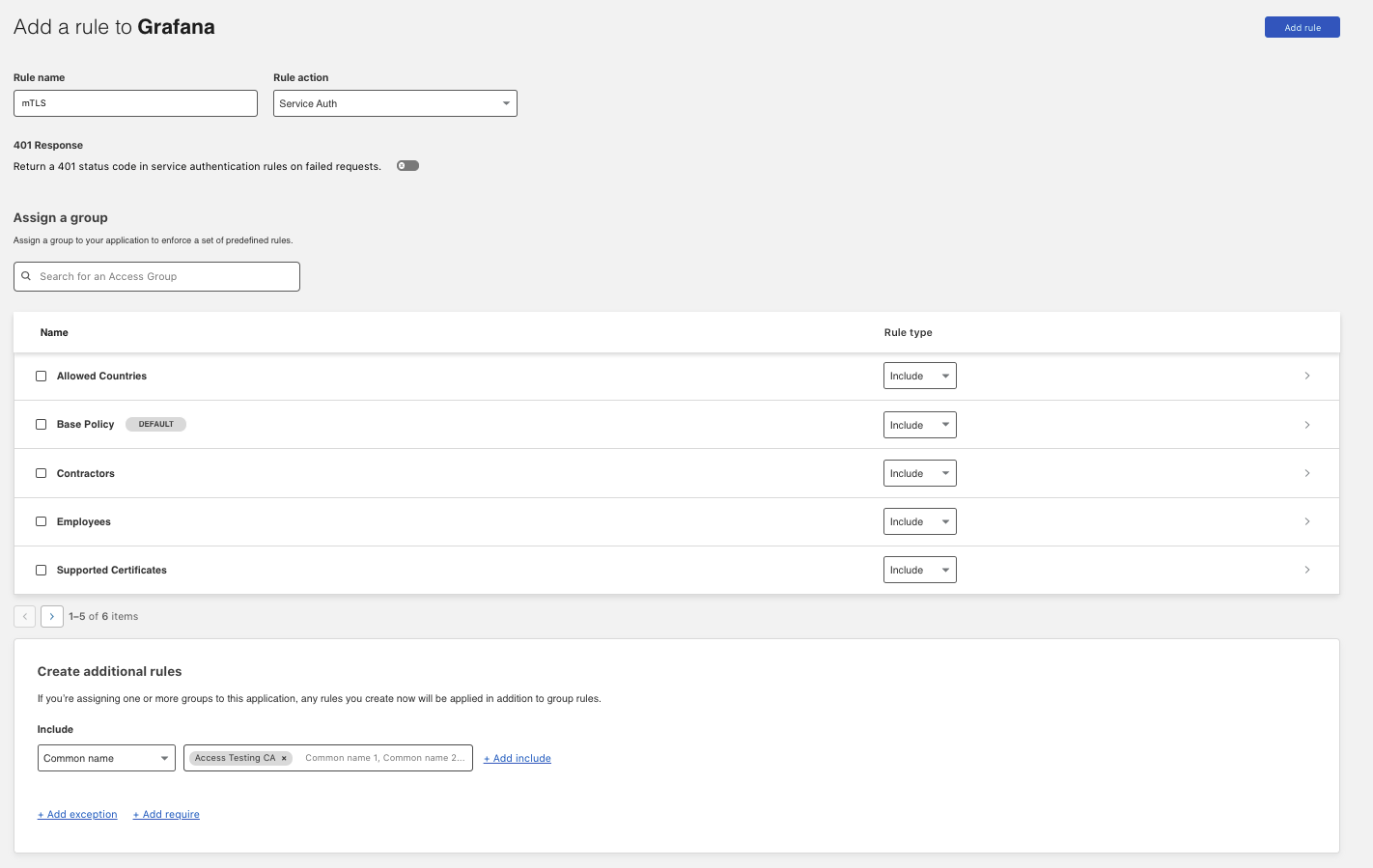This screenshot has height=868, width=1373.
Task: Remove the Access Testing CA tag
Action: point(284,759)
